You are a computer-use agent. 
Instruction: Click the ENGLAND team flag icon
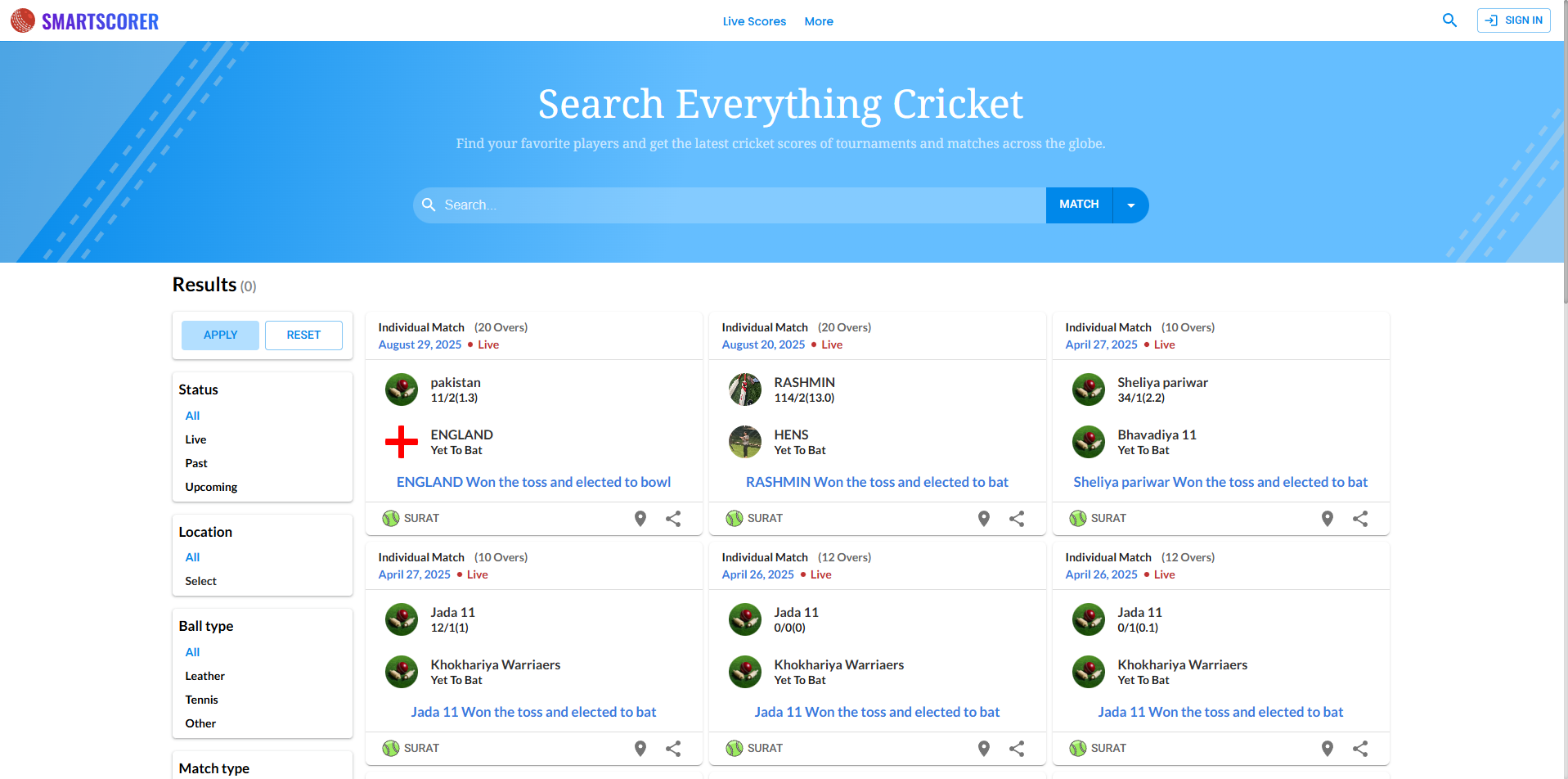click(402, 442)
